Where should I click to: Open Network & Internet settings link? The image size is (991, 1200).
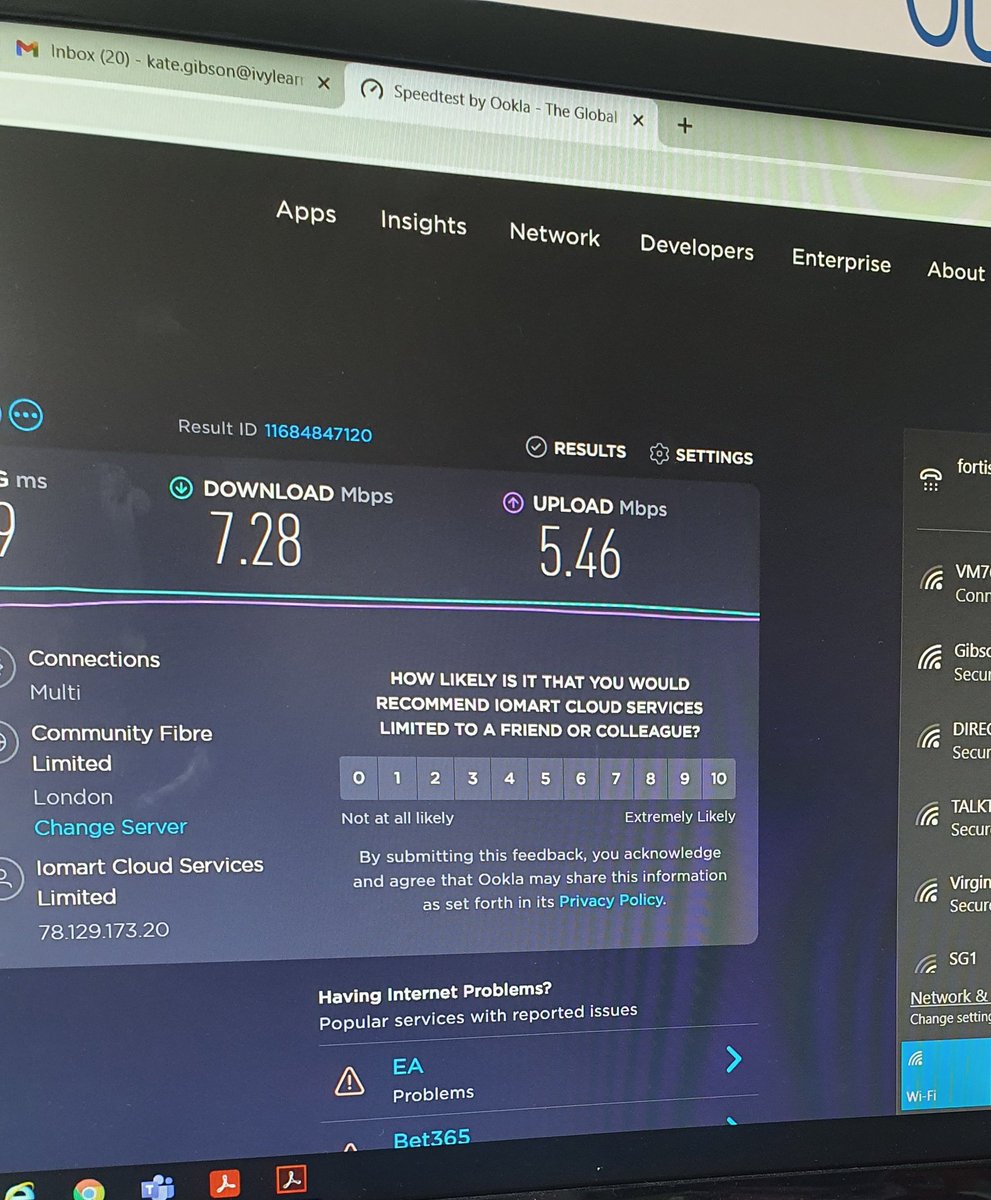[949, 997]
